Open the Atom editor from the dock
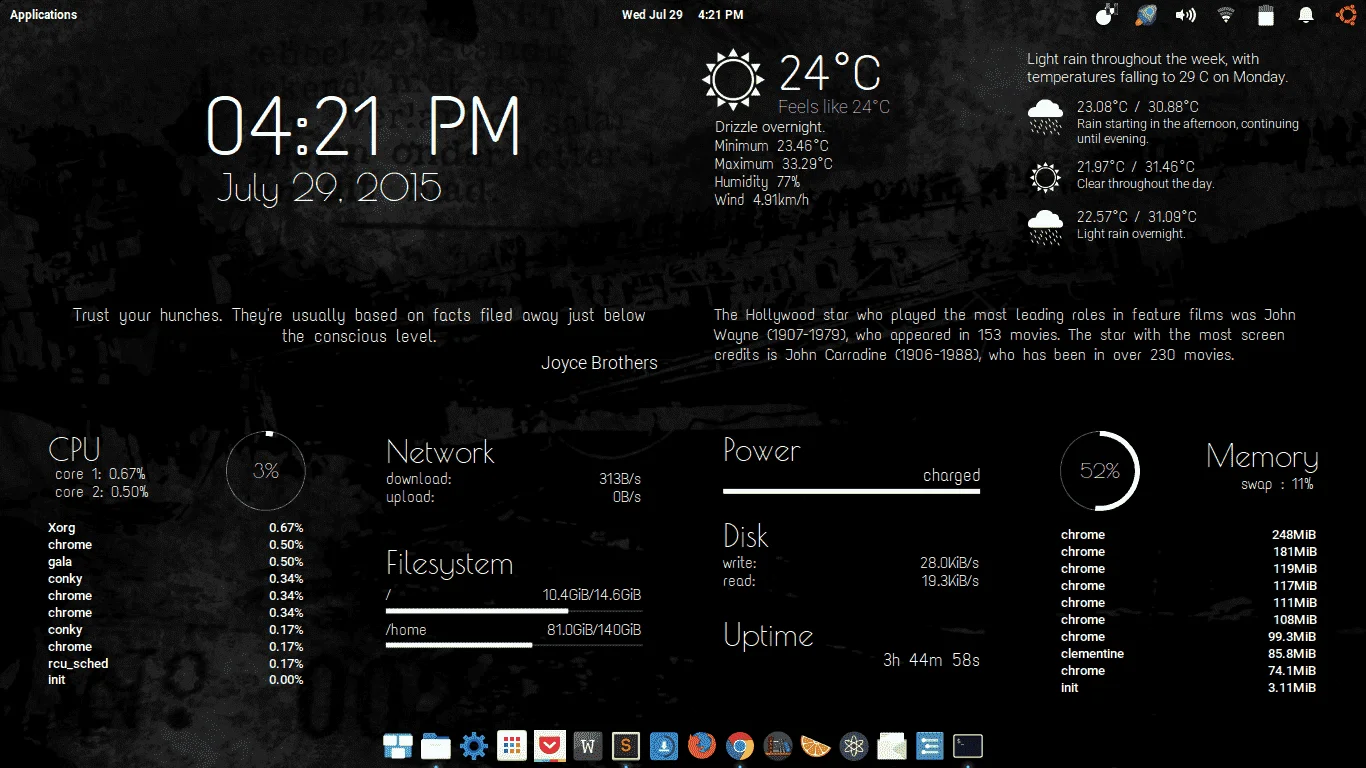Image resolution: width=1366 pixels, height=768 pixels. tap(853, 746)
